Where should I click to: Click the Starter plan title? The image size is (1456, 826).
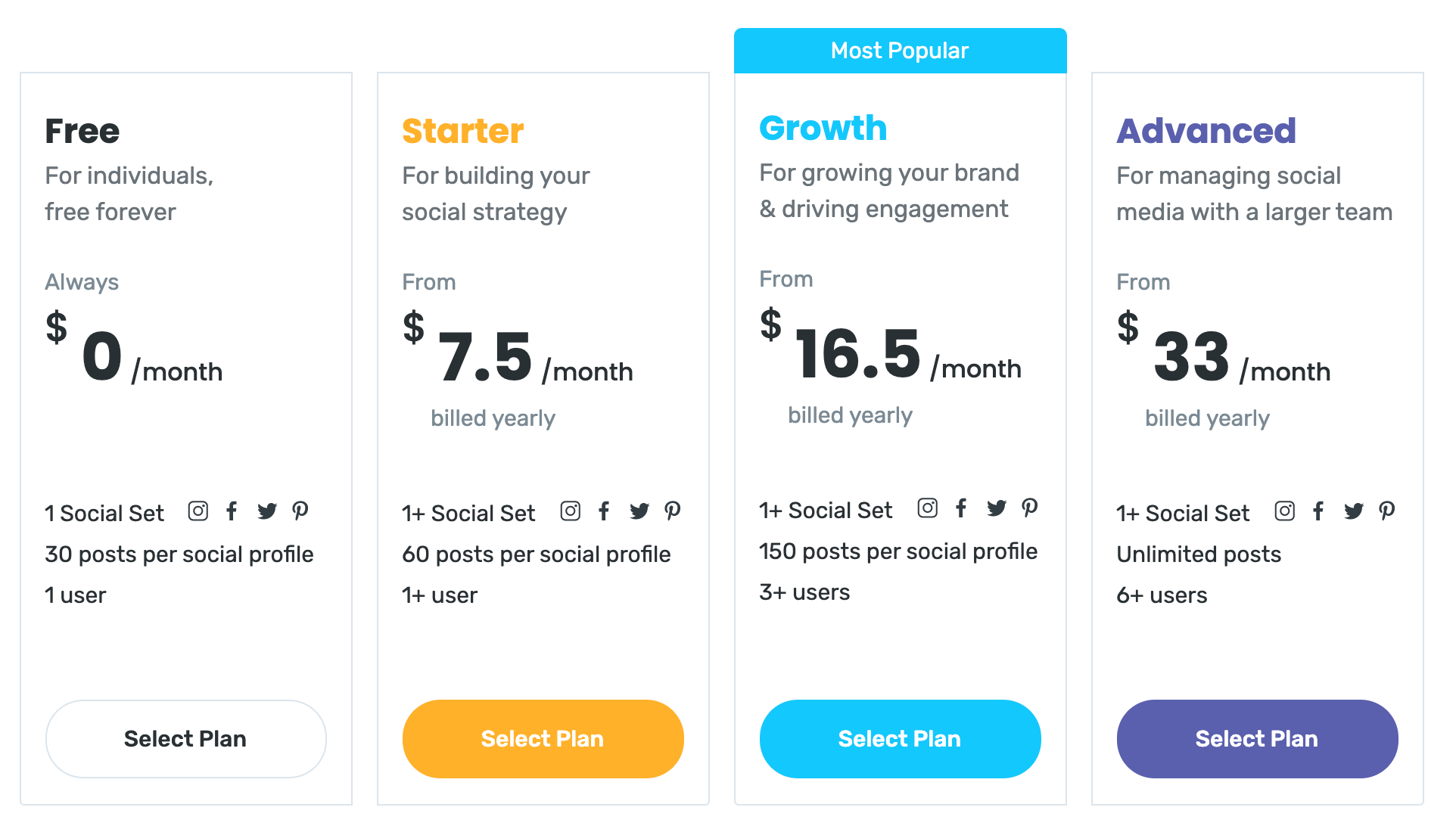point(462,129)
